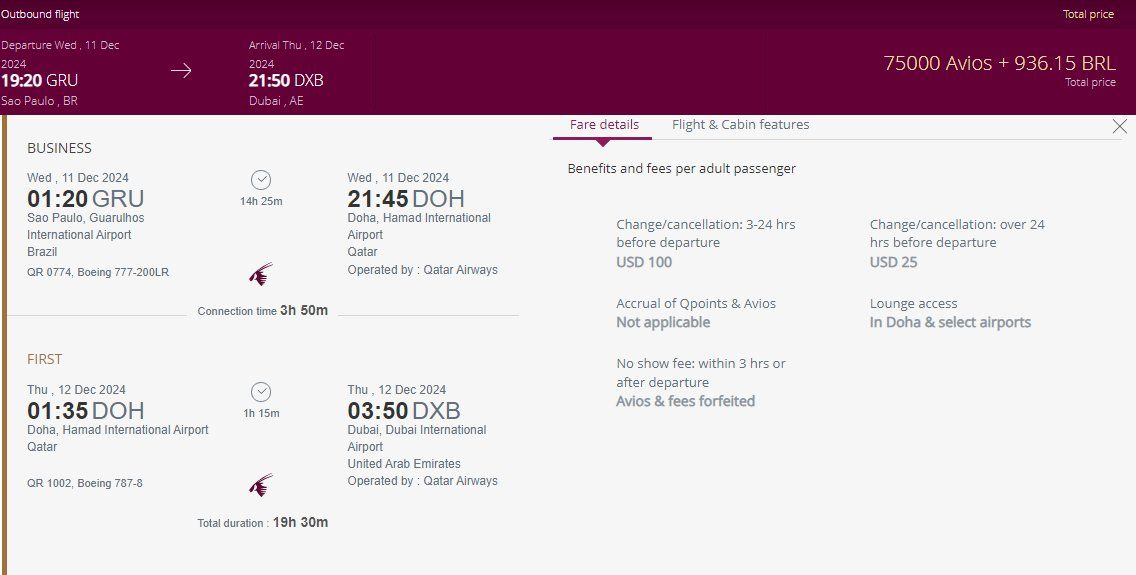Click the lounge access 'In Doha & select airports'
Screen dimensions: 1136x575
click(x=950, y=323)
